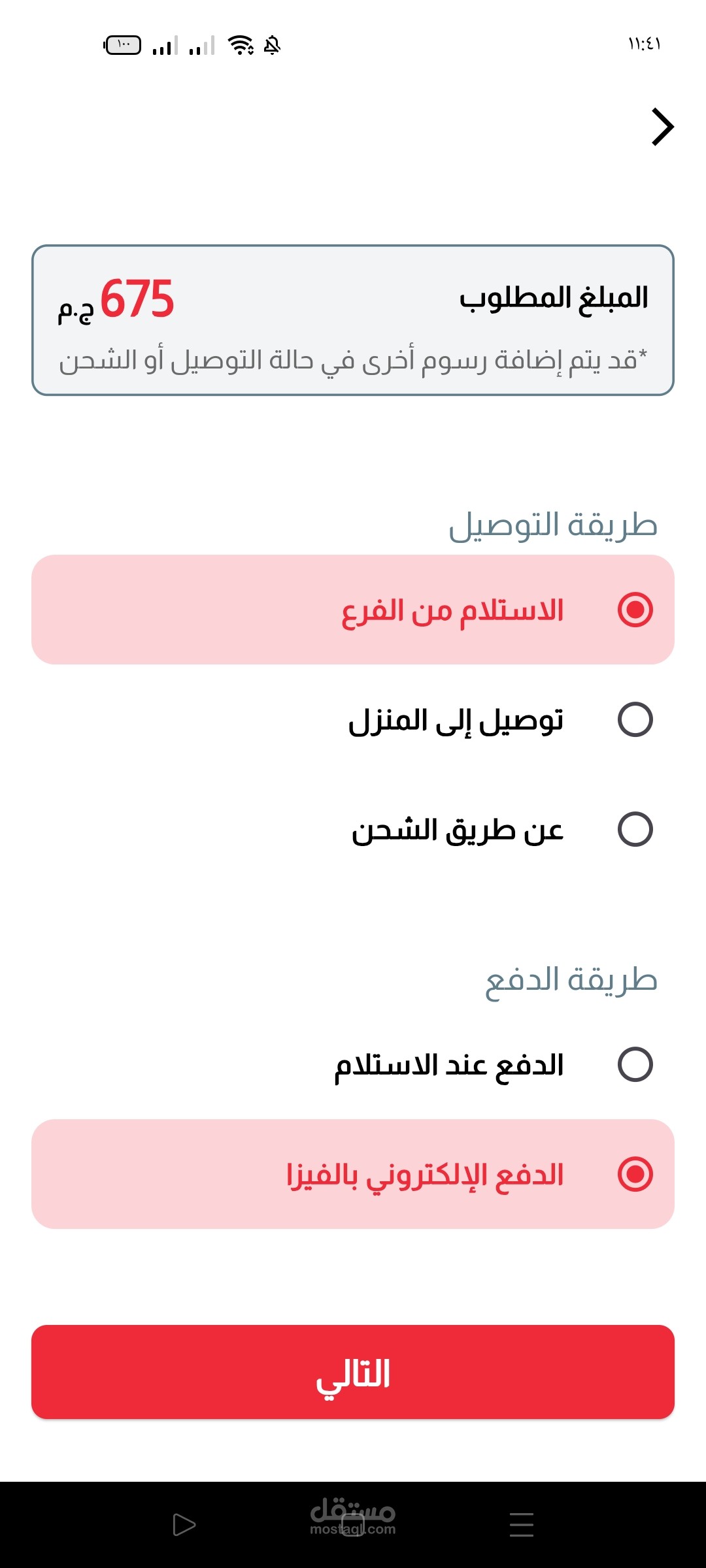The image size is (706, 1568).
Task: Tap the first cellular signal bars icon
Action: pyautogui.click(x=165, y=46)
